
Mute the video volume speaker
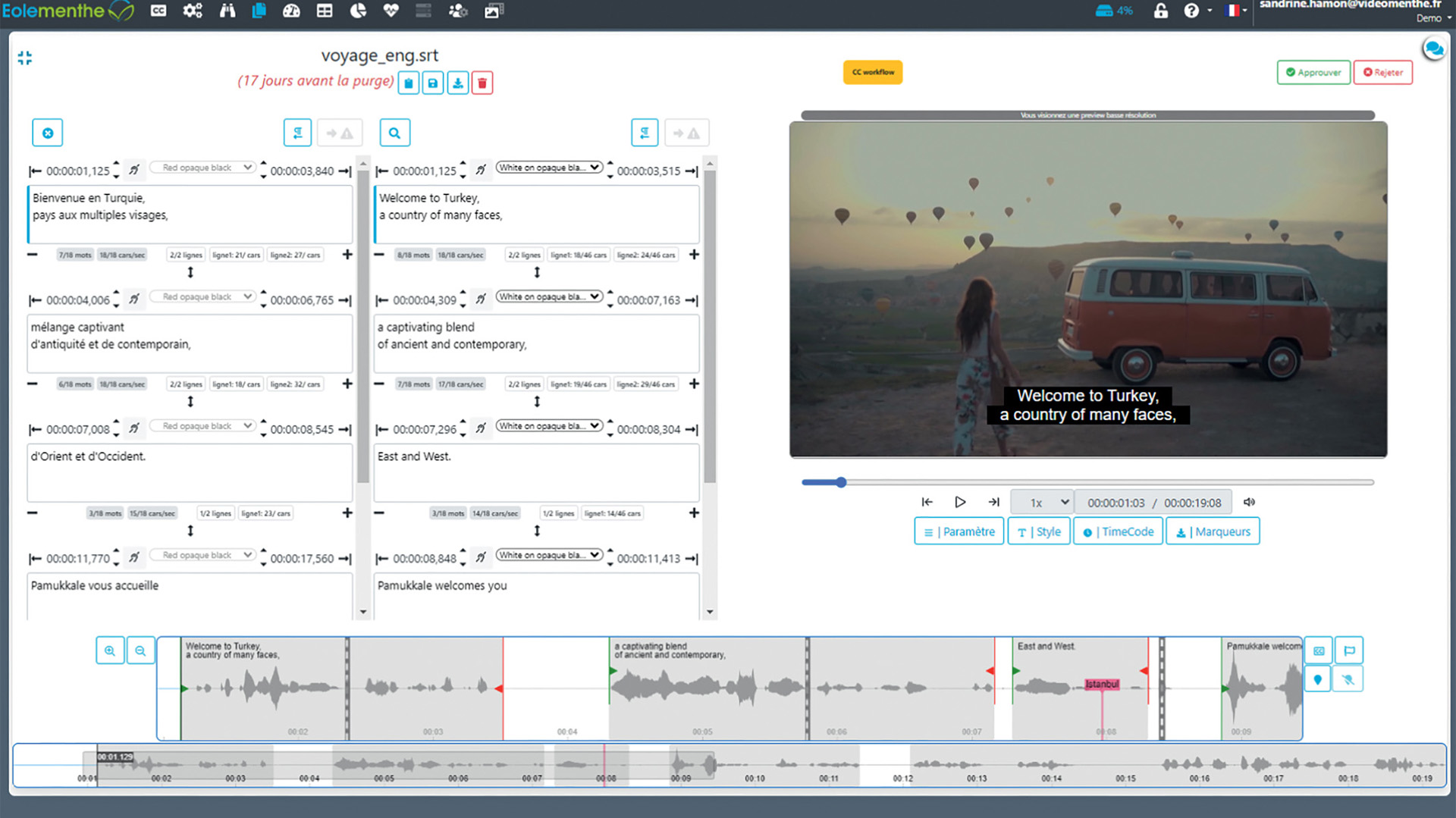pyautogui.click(x=1250, y=502)
